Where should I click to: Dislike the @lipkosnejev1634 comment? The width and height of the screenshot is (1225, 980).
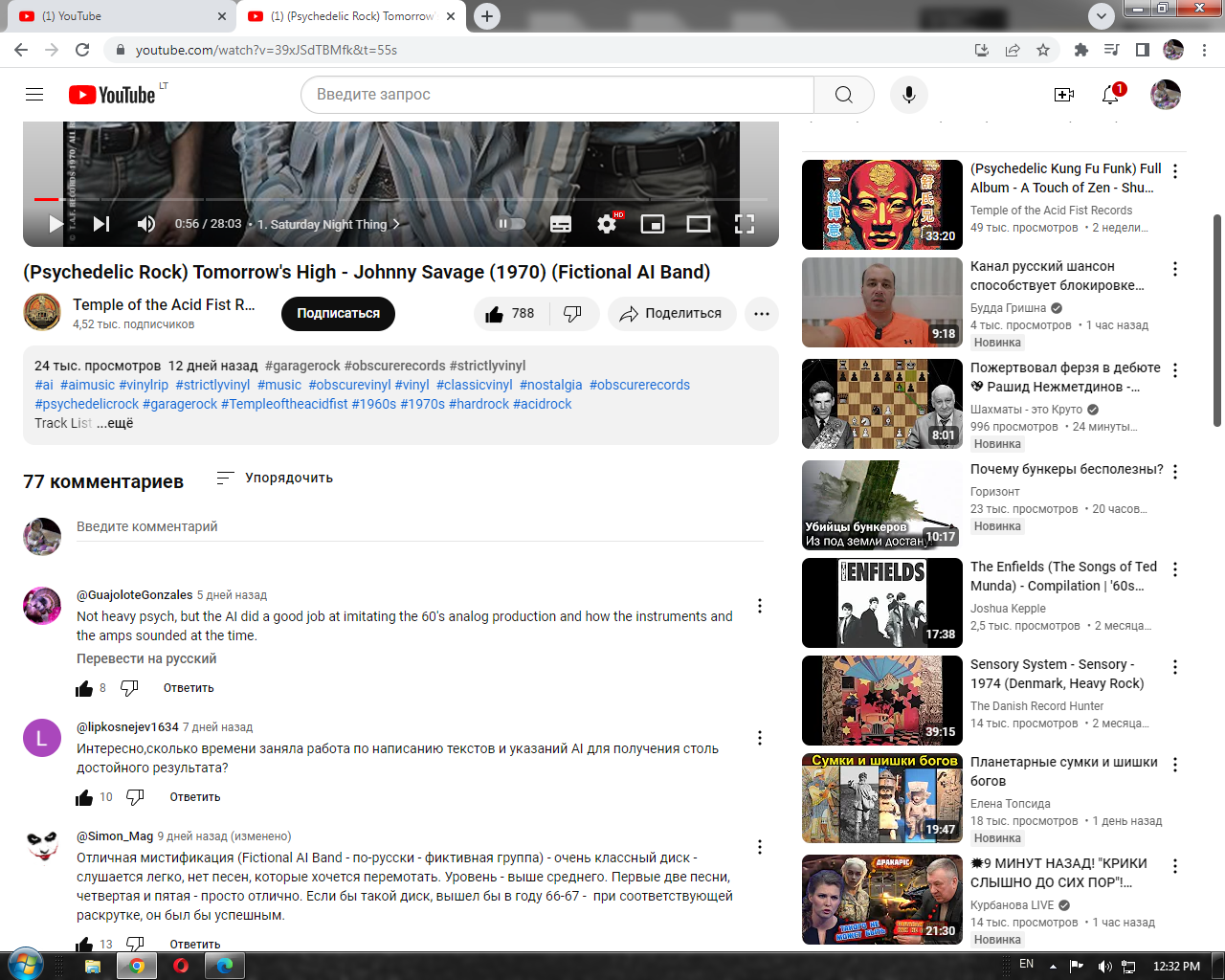[136, 797]
